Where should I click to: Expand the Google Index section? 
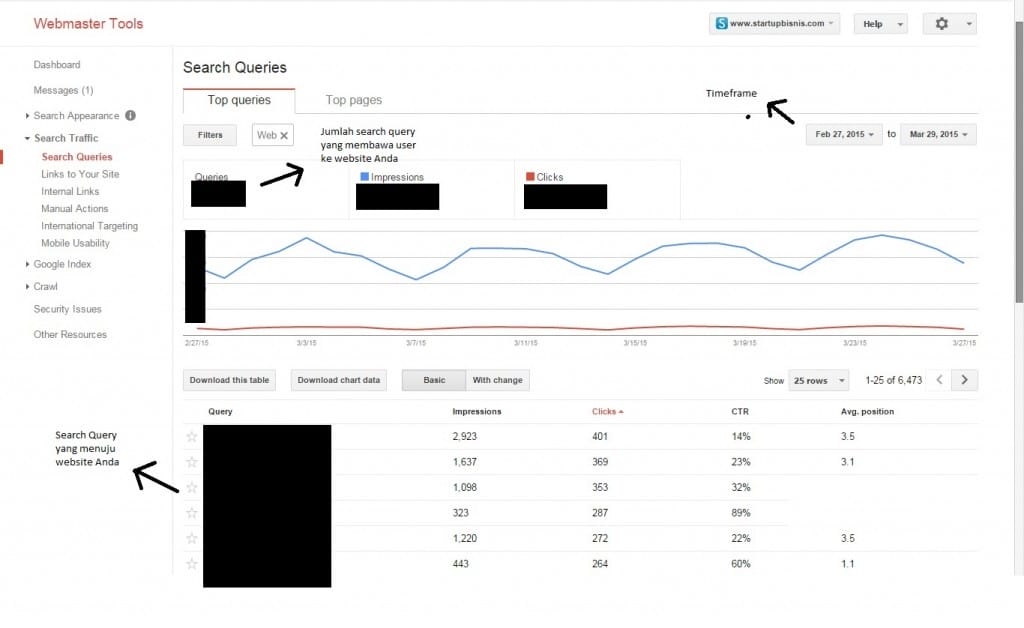62,264
